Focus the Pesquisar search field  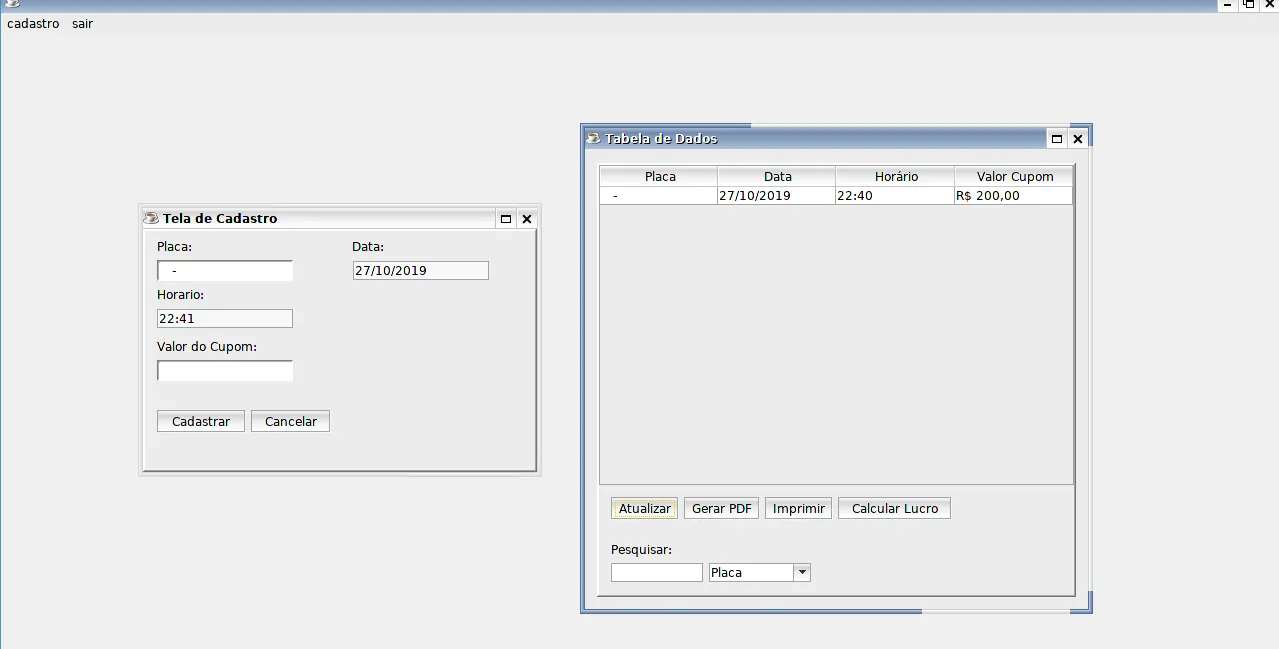(657, 573)
